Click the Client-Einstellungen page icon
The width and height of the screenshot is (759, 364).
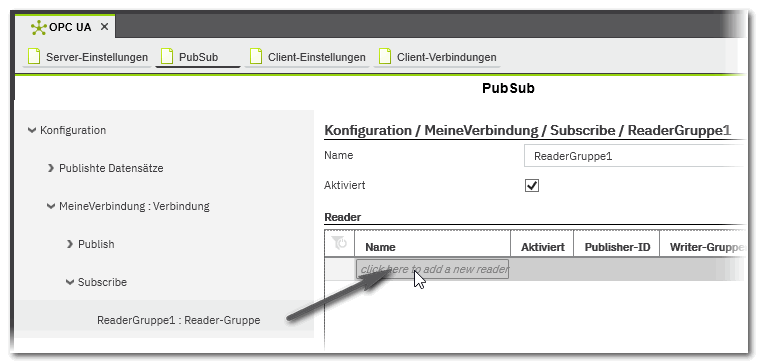(x=256, y=57)
